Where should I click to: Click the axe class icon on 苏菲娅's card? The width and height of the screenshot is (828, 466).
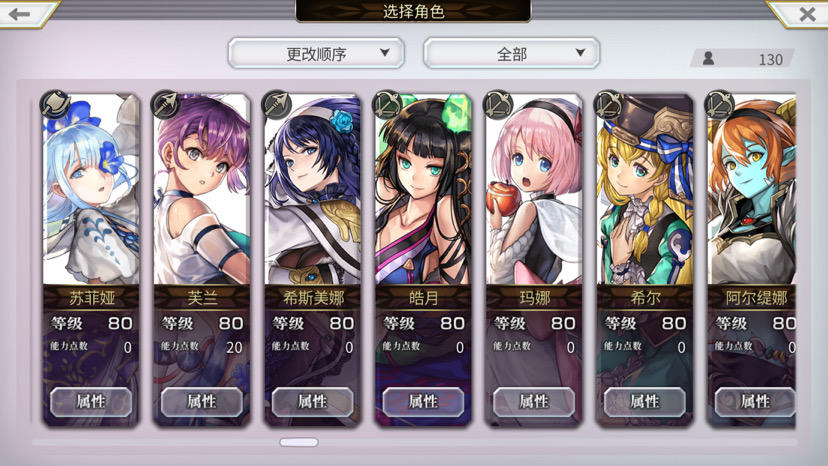tap(55, 105)
